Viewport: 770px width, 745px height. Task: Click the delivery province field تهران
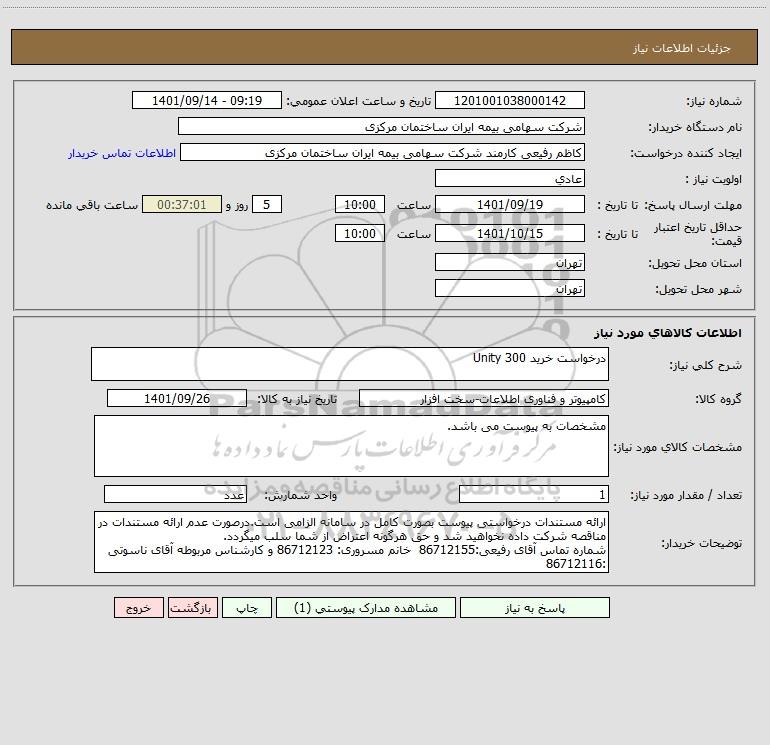click(510, 263)
